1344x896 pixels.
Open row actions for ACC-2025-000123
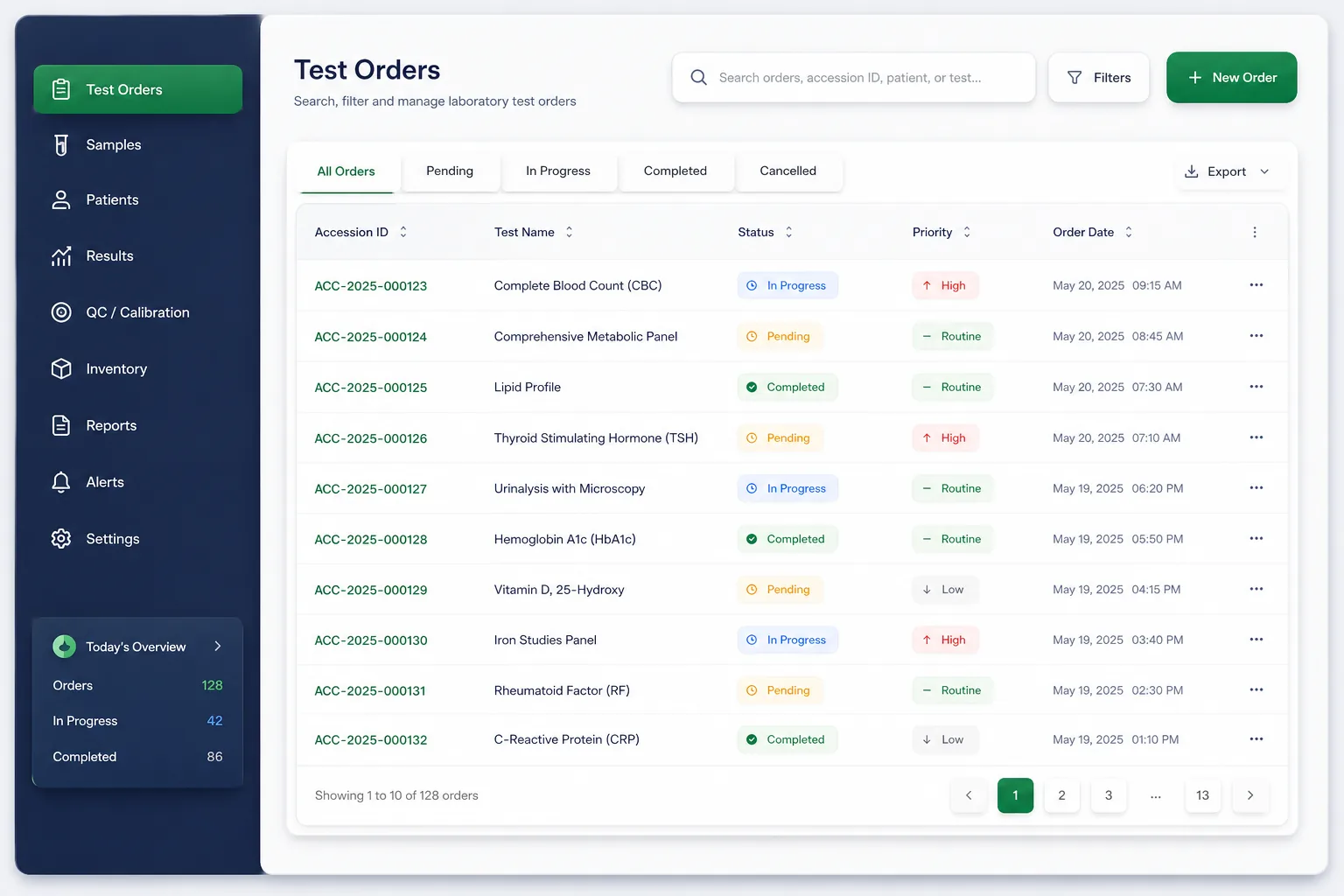(1256, 285)
